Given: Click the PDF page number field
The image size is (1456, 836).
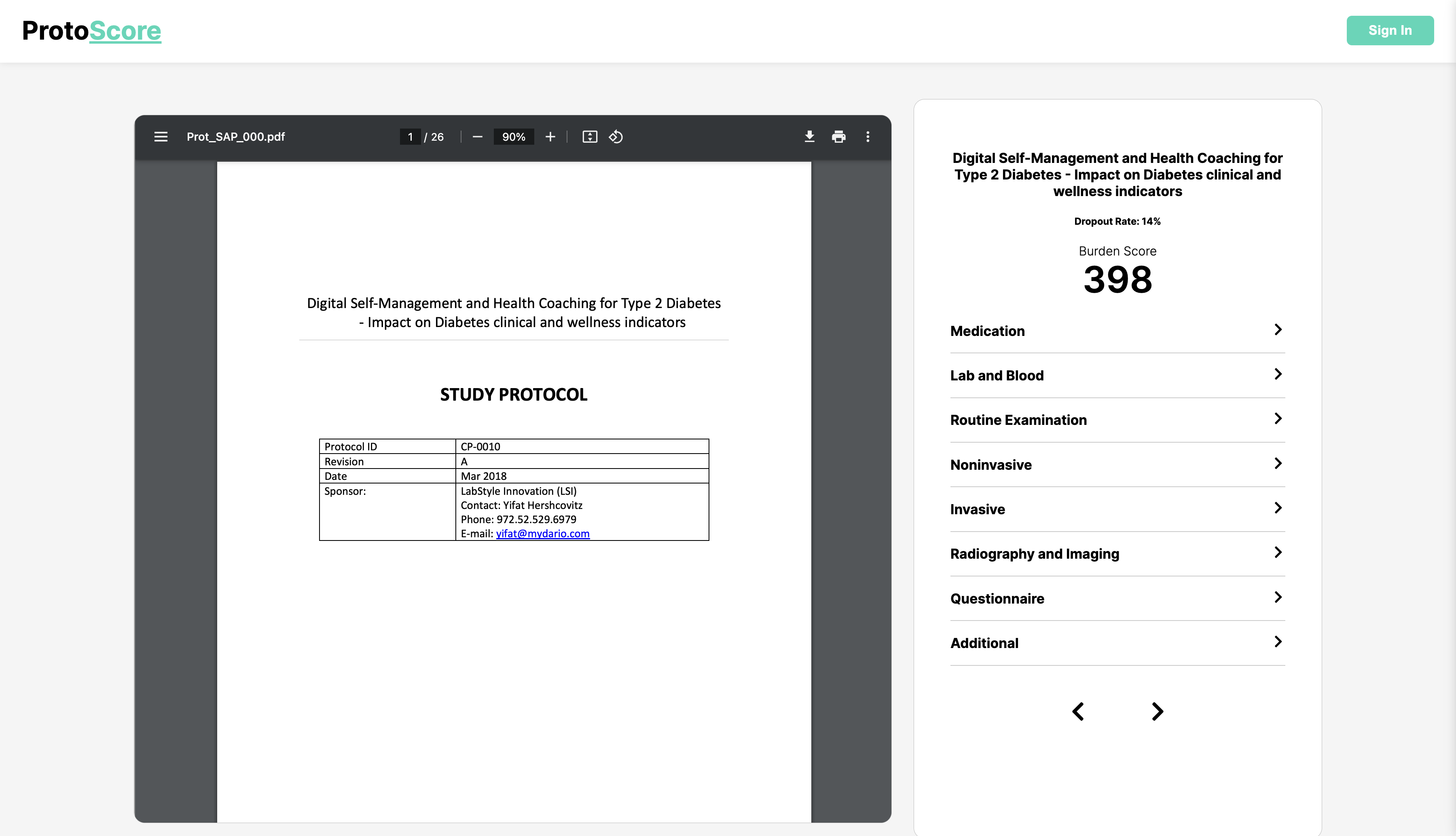Looking at the screenshot, I should pyautogui.click(x=410, y=137).
